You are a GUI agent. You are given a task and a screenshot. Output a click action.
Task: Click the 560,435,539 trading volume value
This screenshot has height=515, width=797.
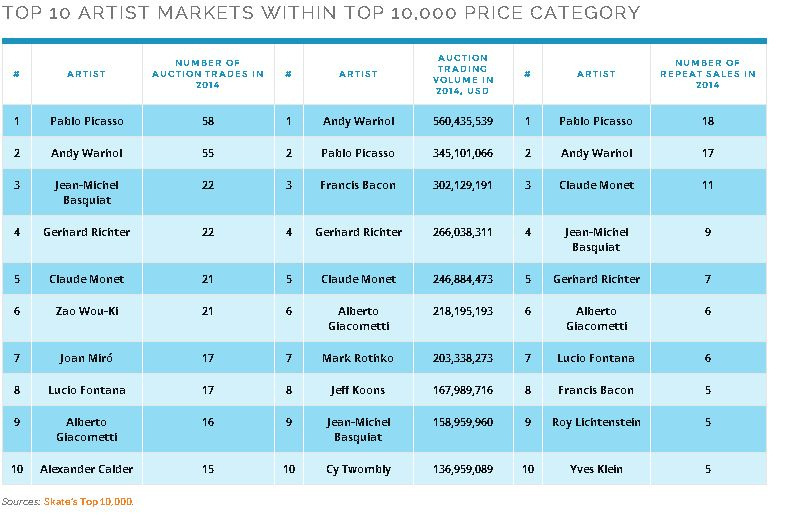pyautogui.click(x=464, y=121)
